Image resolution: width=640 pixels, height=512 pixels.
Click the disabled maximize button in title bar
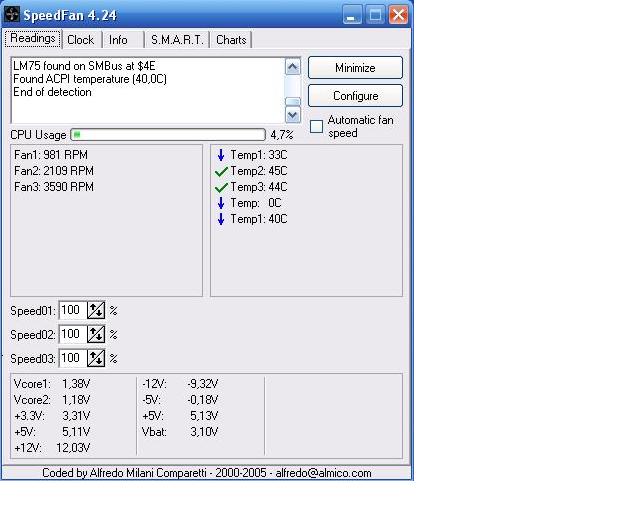pyautogui.click(x=375, y=15)
